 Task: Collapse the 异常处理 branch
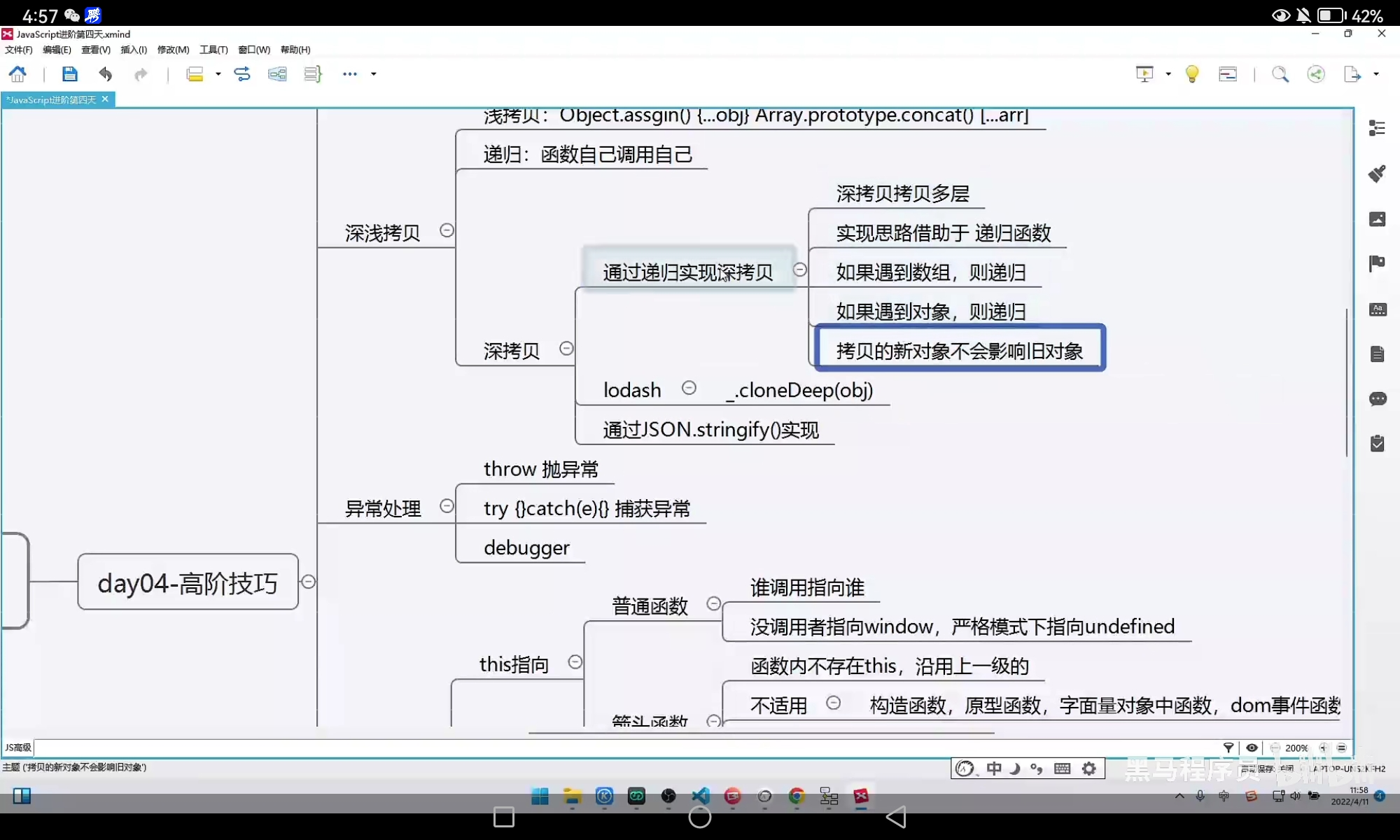point(447,506)
